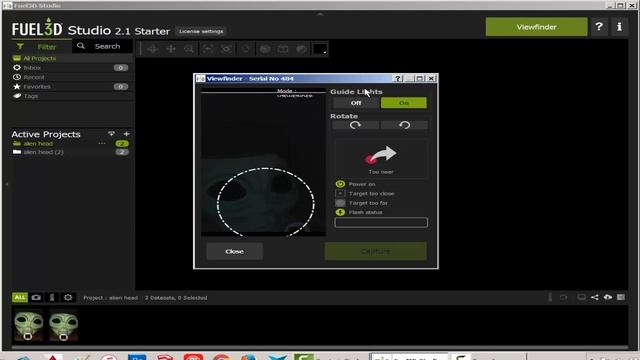Image resolution: width=640 pixels, height=360 pixels.
Task: Add a new project with the plus icon
Action: [x=127, y=134]
